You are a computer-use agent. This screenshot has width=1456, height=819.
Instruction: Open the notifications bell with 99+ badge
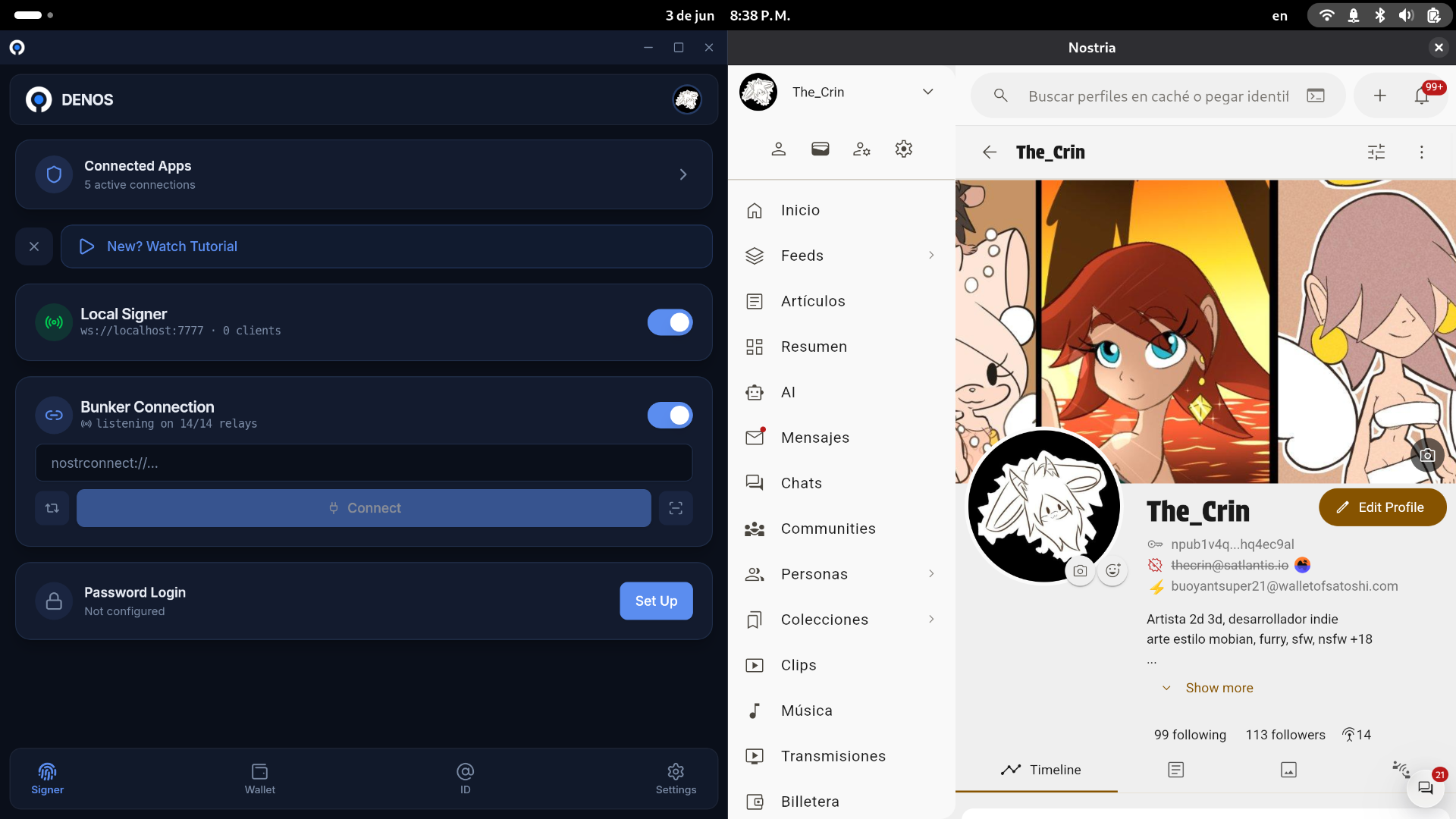1422,96
